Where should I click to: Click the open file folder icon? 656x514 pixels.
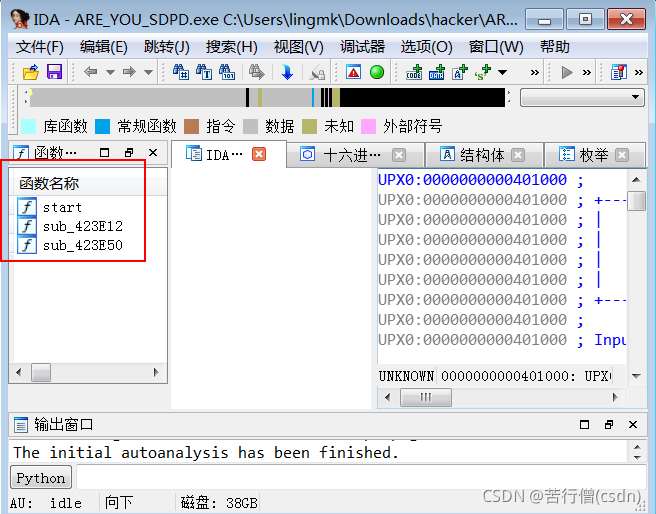[31, 72]
